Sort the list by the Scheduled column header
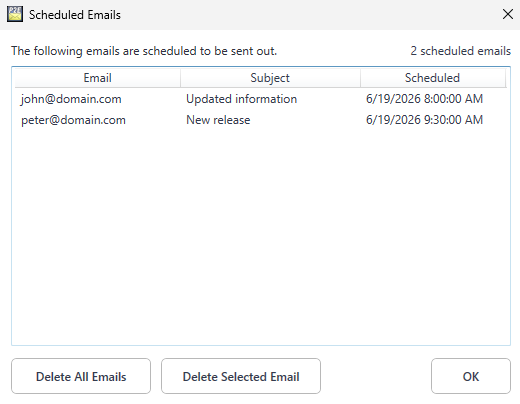The height and width of the screenshot is (404, 520). point(432,78)
